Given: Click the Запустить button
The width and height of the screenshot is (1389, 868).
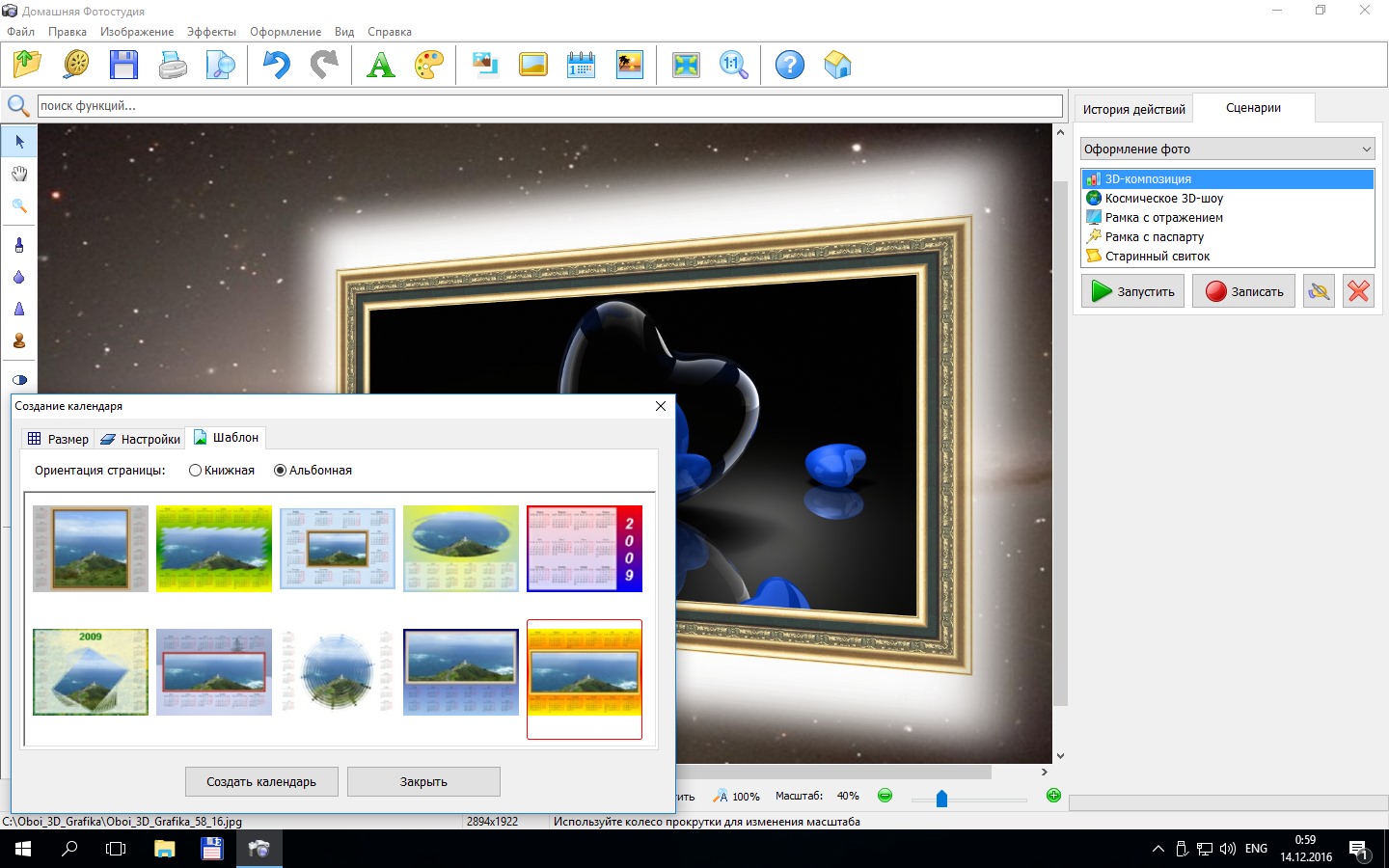Looking at the screenshot, I should point(1132,291).
